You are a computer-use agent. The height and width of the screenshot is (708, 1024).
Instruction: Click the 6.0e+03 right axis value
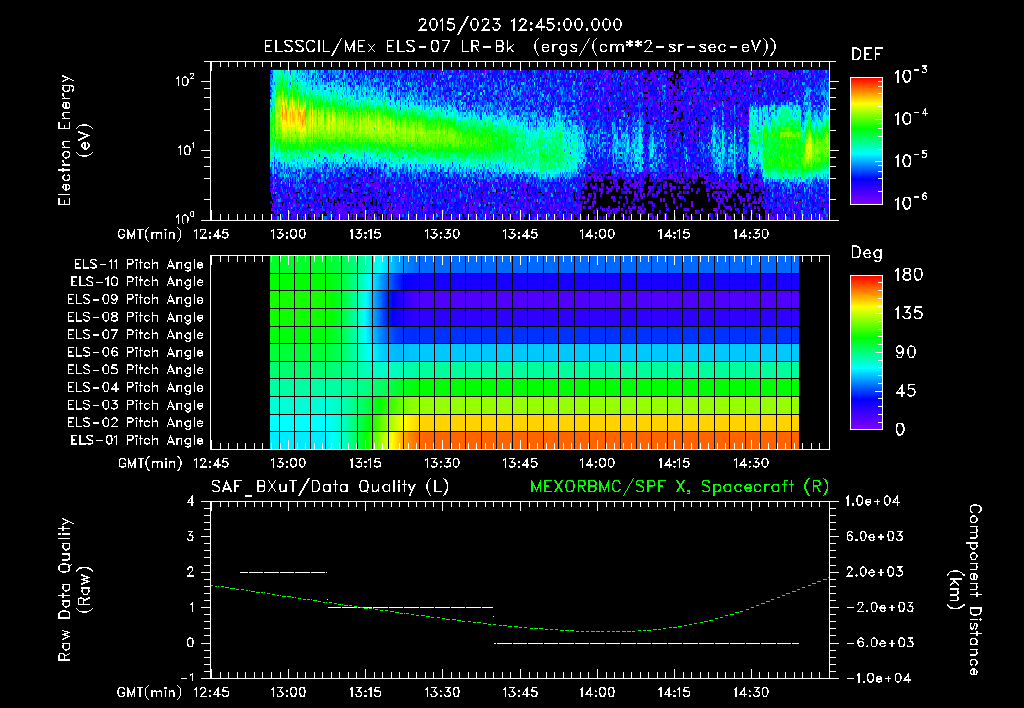(874, 537)
